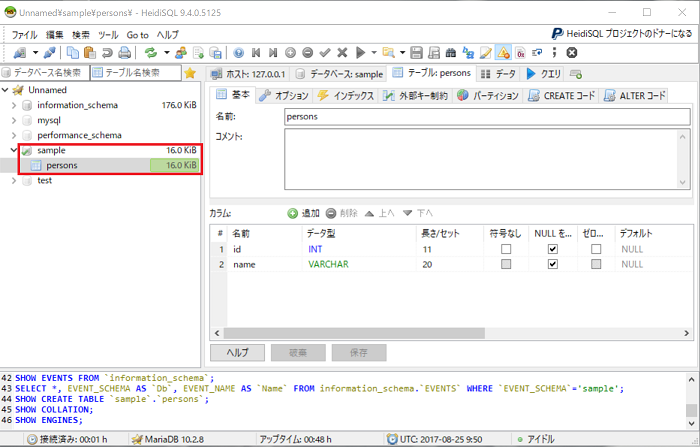Click the コメント text area

(487, 159)
